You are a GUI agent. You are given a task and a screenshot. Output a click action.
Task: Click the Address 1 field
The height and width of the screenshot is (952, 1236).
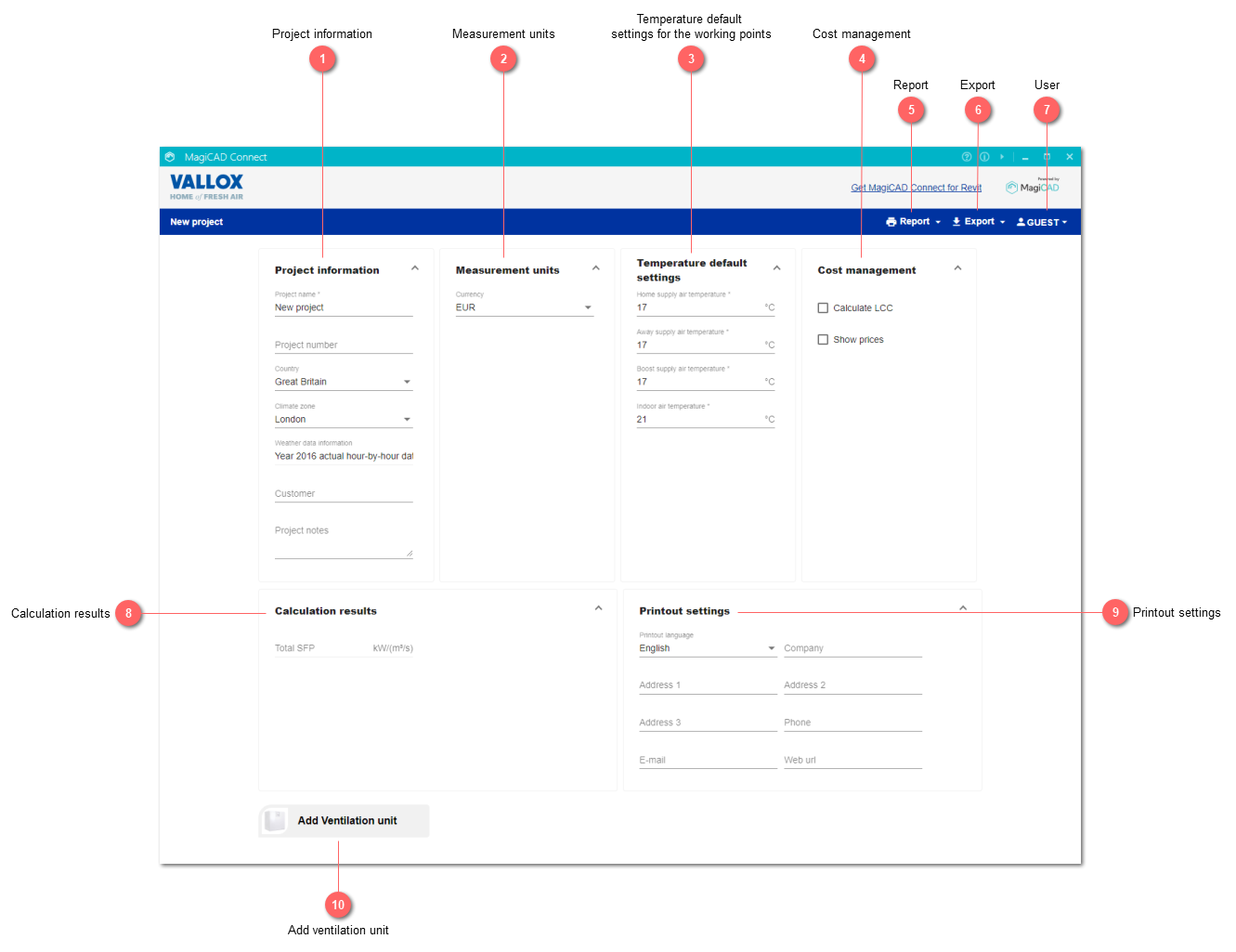pos(708,685)
